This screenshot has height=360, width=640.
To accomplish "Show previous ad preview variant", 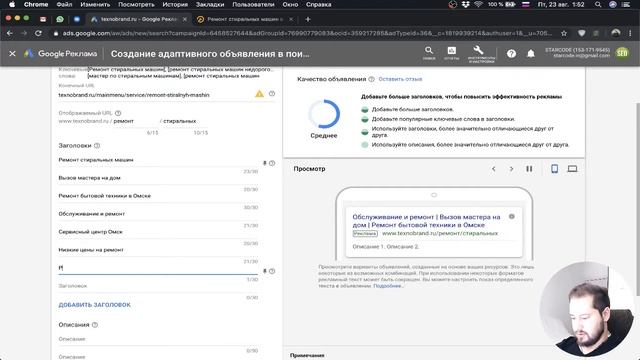I will (x=493, y=169).
